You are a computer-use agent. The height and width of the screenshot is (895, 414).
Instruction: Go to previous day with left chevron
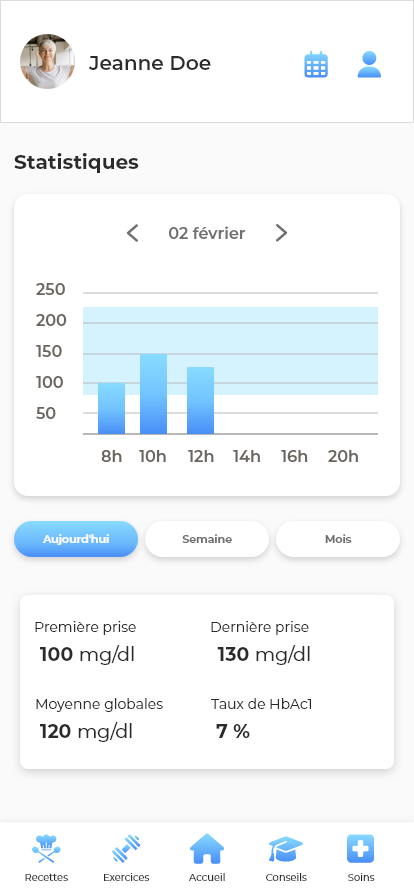pos(132,233)
